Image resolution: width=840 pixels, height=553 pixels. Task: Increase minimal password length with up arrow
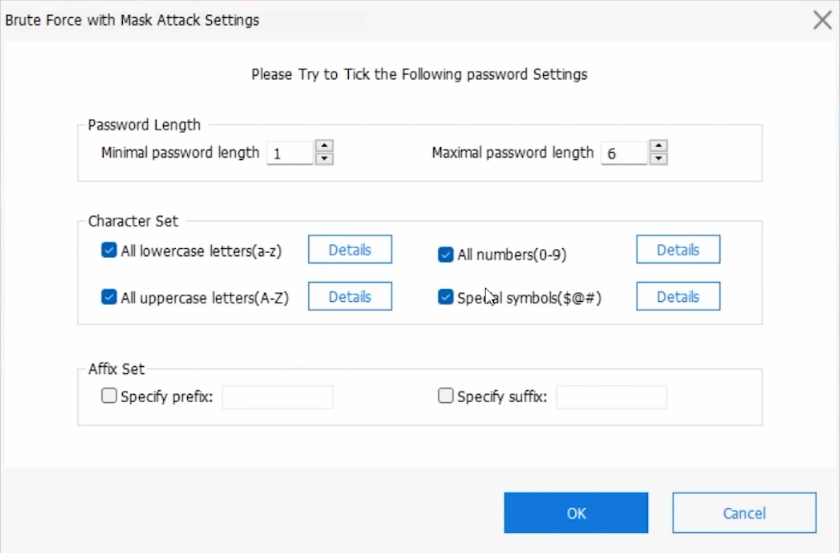pos(324,146)
